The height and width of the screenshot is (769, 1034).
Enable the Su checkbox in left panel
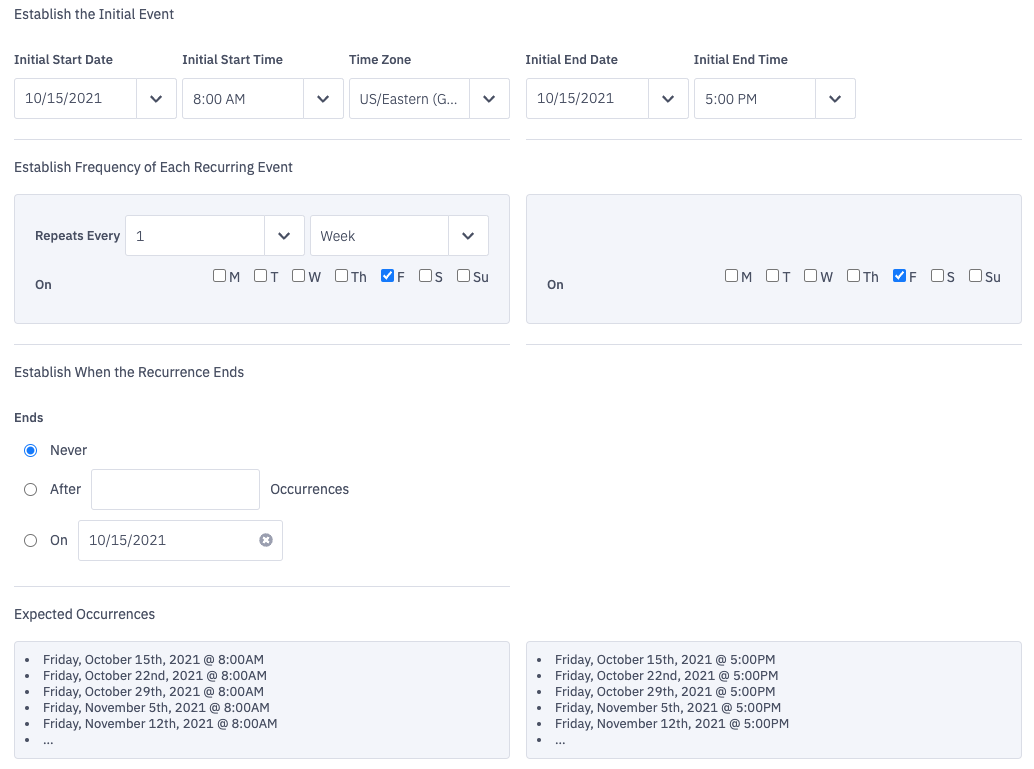pos(464,276)
